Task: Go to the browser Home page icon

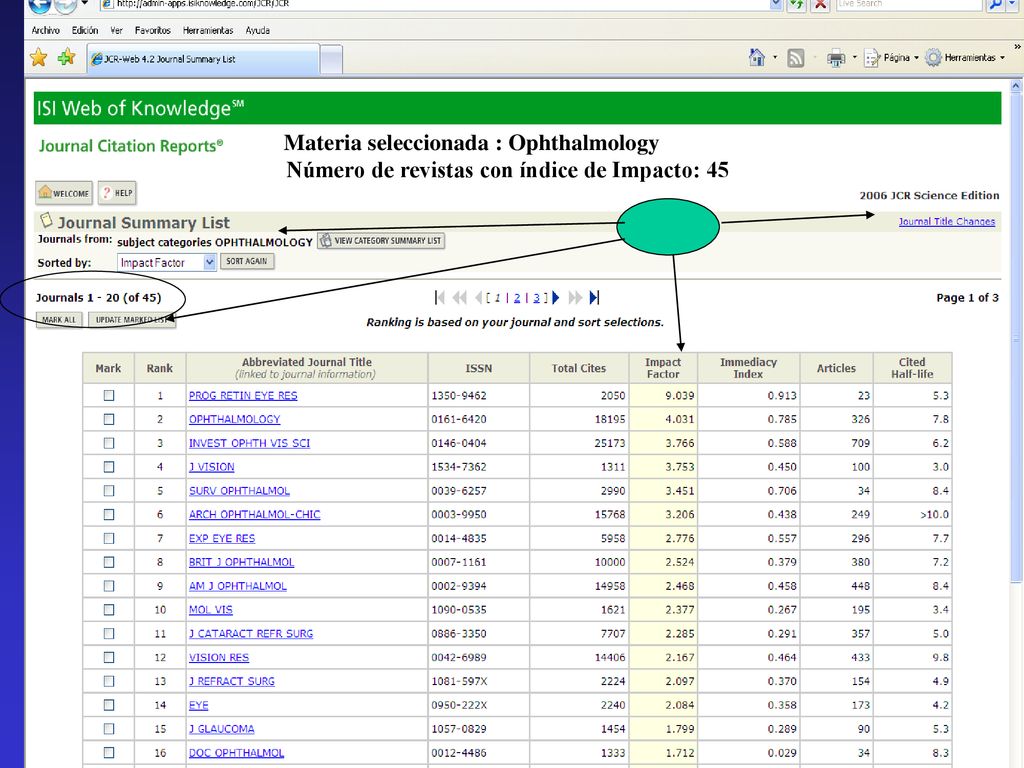Action: pyautogui.click(x=757, y=57)
